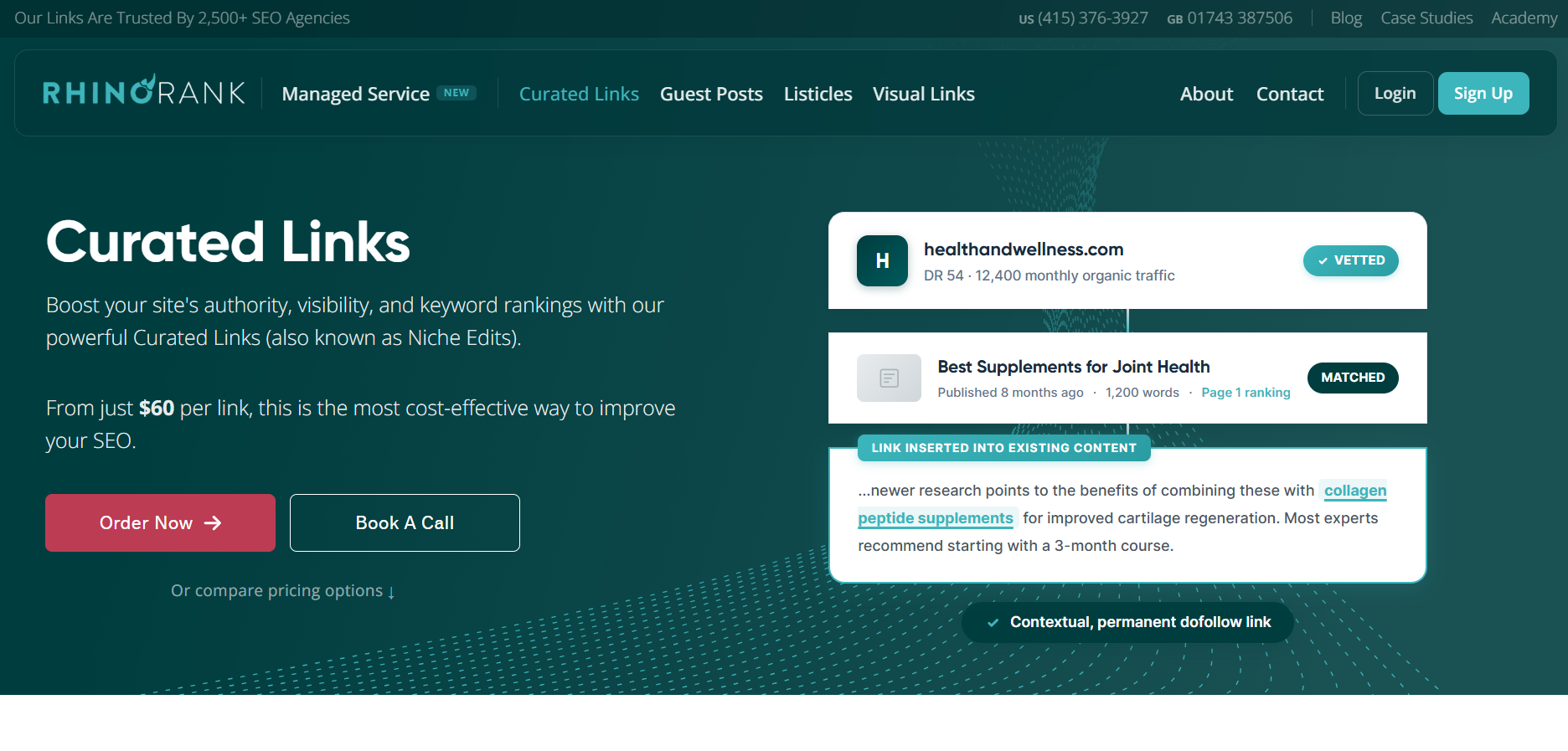Open the Academy link

click(x=1524, y=18)
